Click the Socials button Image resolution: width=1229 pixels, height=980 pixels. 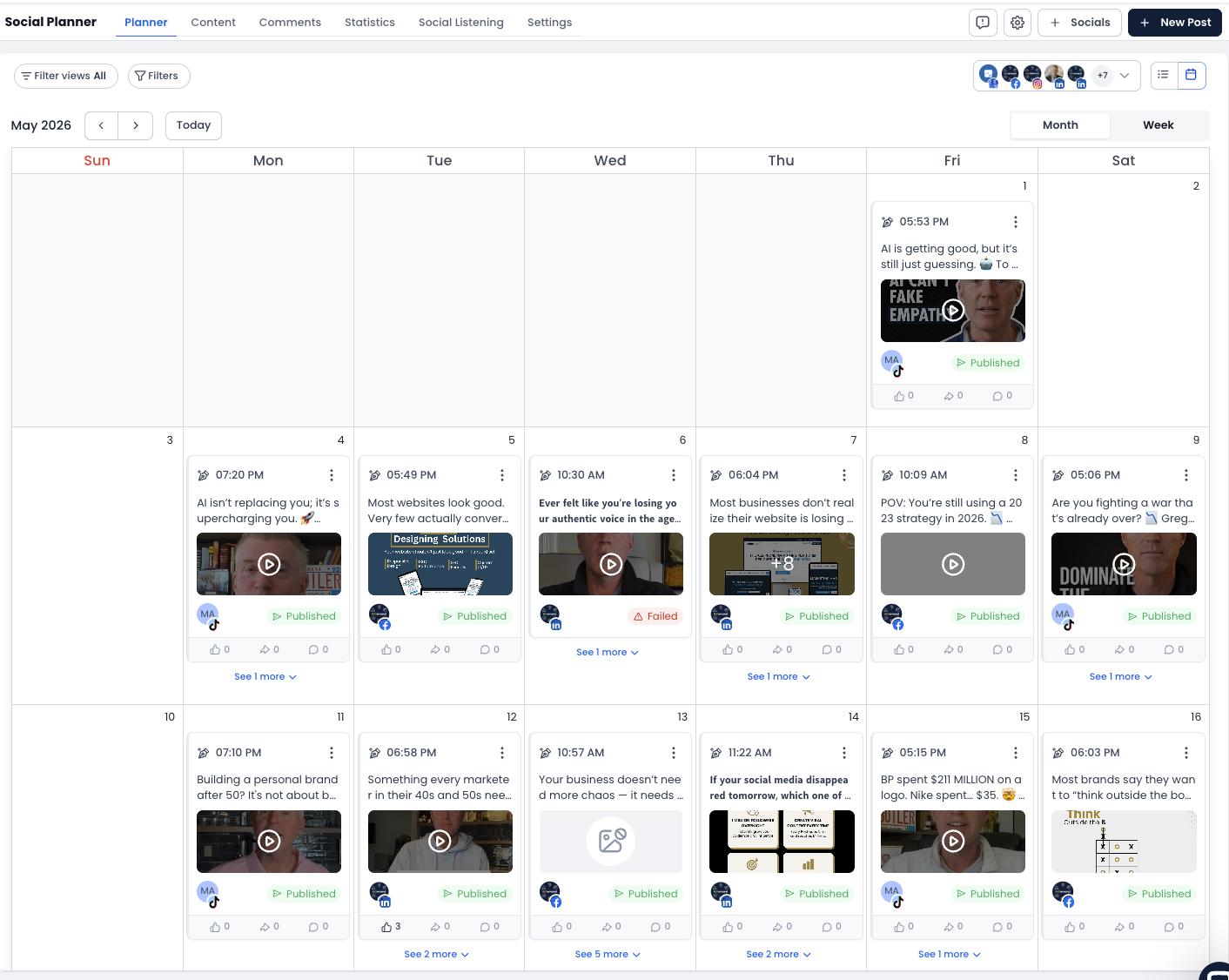pos(1080,23)
